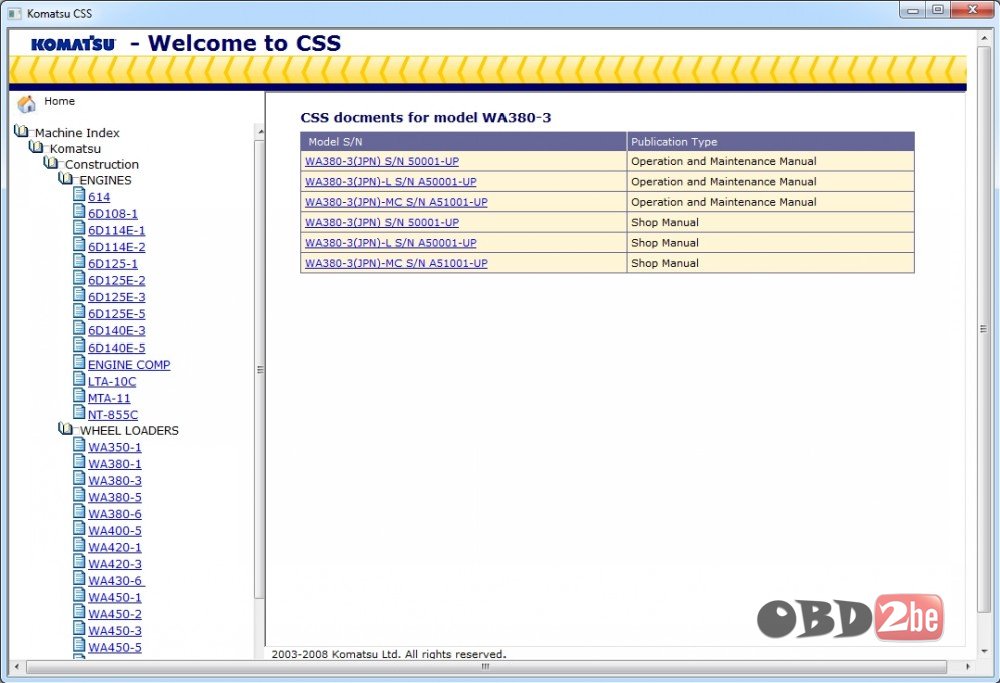Open WA380-3(JPN)-L S/N A50001-UP Shop Manual
The width and height of the screenshot is (1000, 683).
(390, 243)
